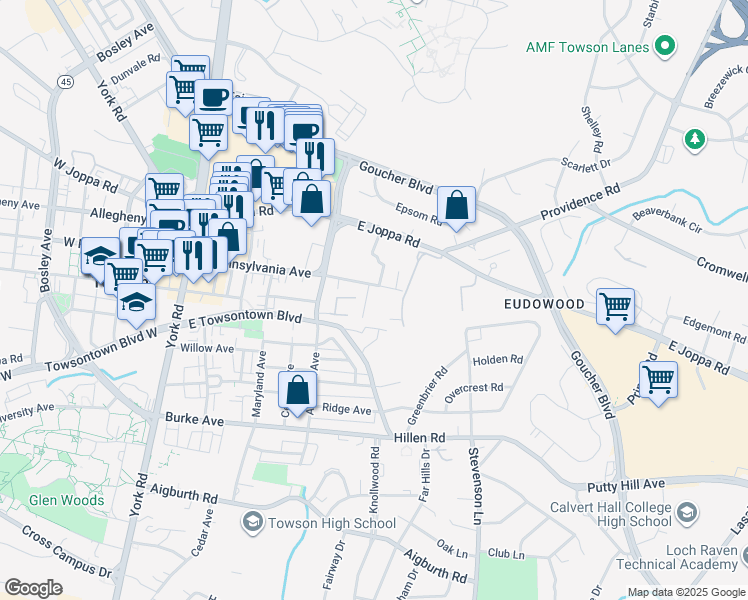Click the Calvert Hall College High School icon
Screen dimensions: 748x600
(x=686, y=513)
